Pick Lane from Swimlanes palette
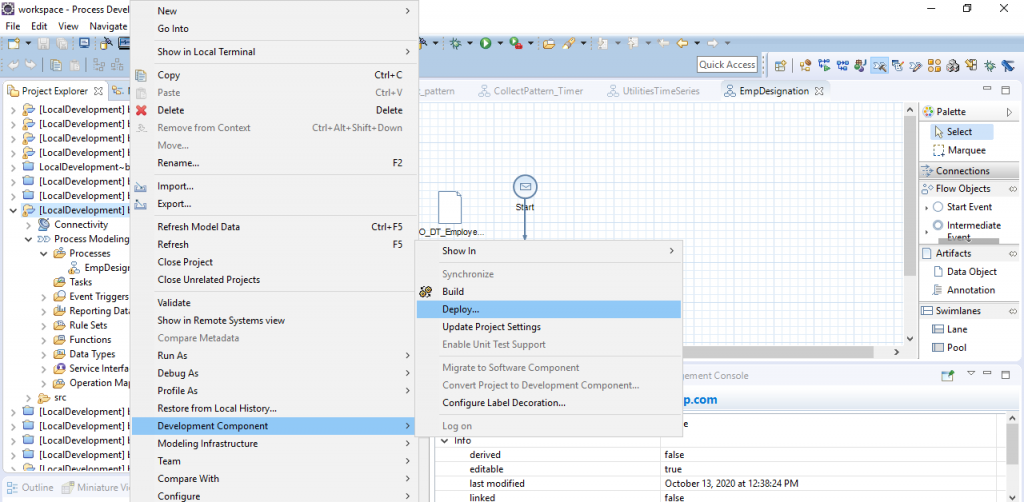Screen dimensions: 1024x502 [950, 329]
